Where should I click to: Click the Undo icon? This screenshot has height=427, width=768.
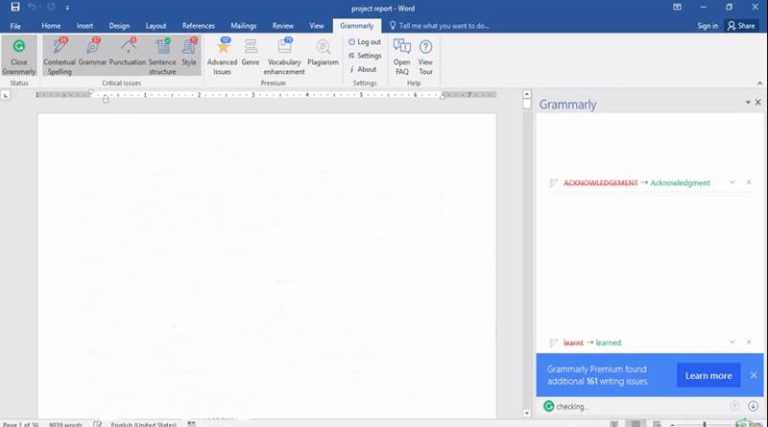(32, 7)
